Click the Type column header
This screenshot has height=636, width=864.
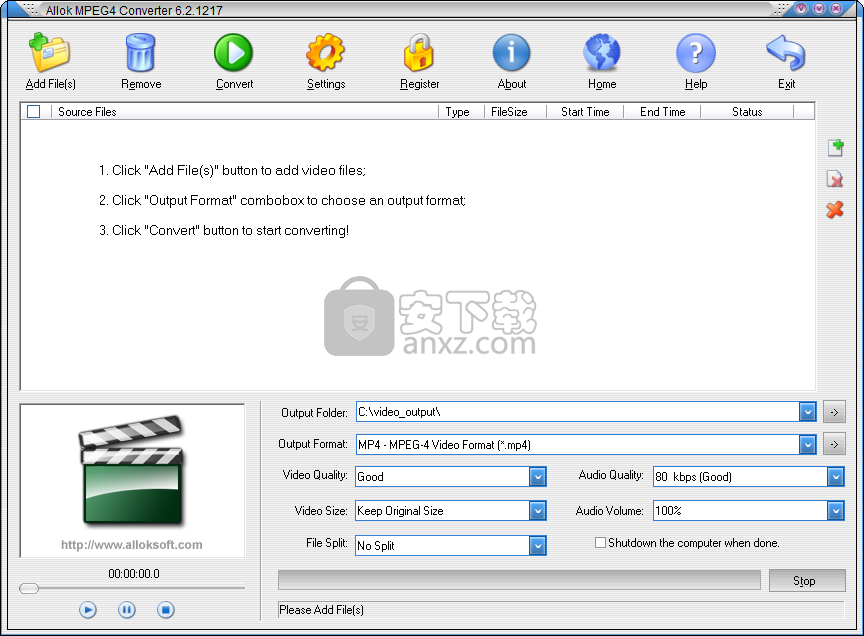click(461, 111)
